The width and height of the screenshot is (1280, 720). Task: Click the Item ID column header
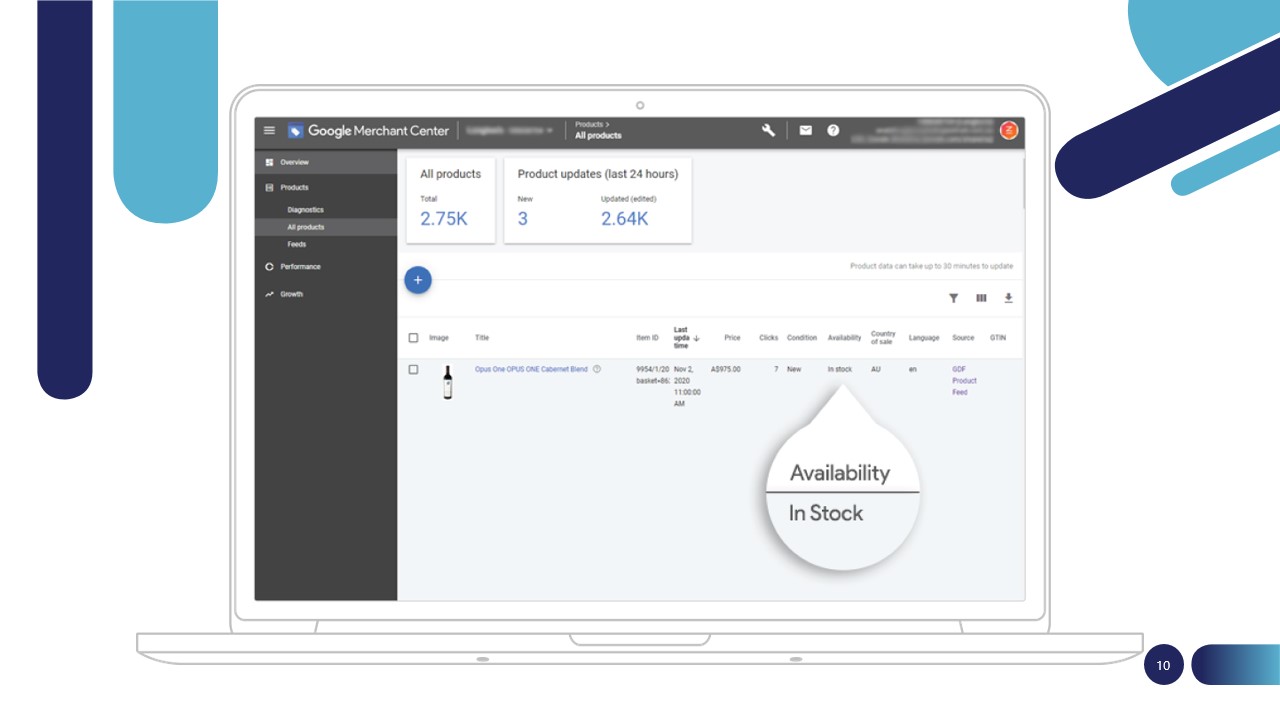coord(647,338)
